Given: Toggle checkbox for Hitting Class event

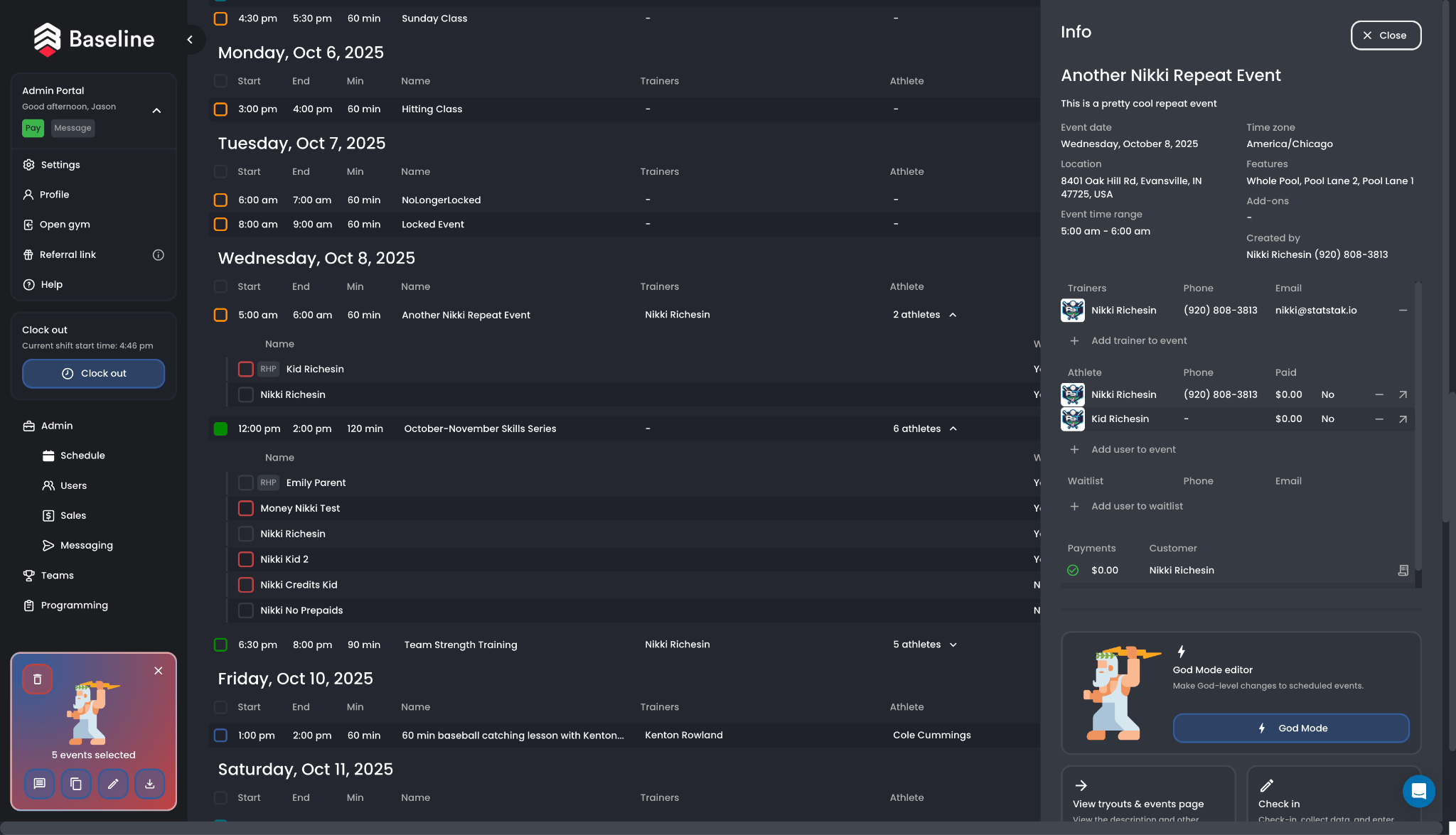Looking at the screenshot, I should [x=220, y=109].
